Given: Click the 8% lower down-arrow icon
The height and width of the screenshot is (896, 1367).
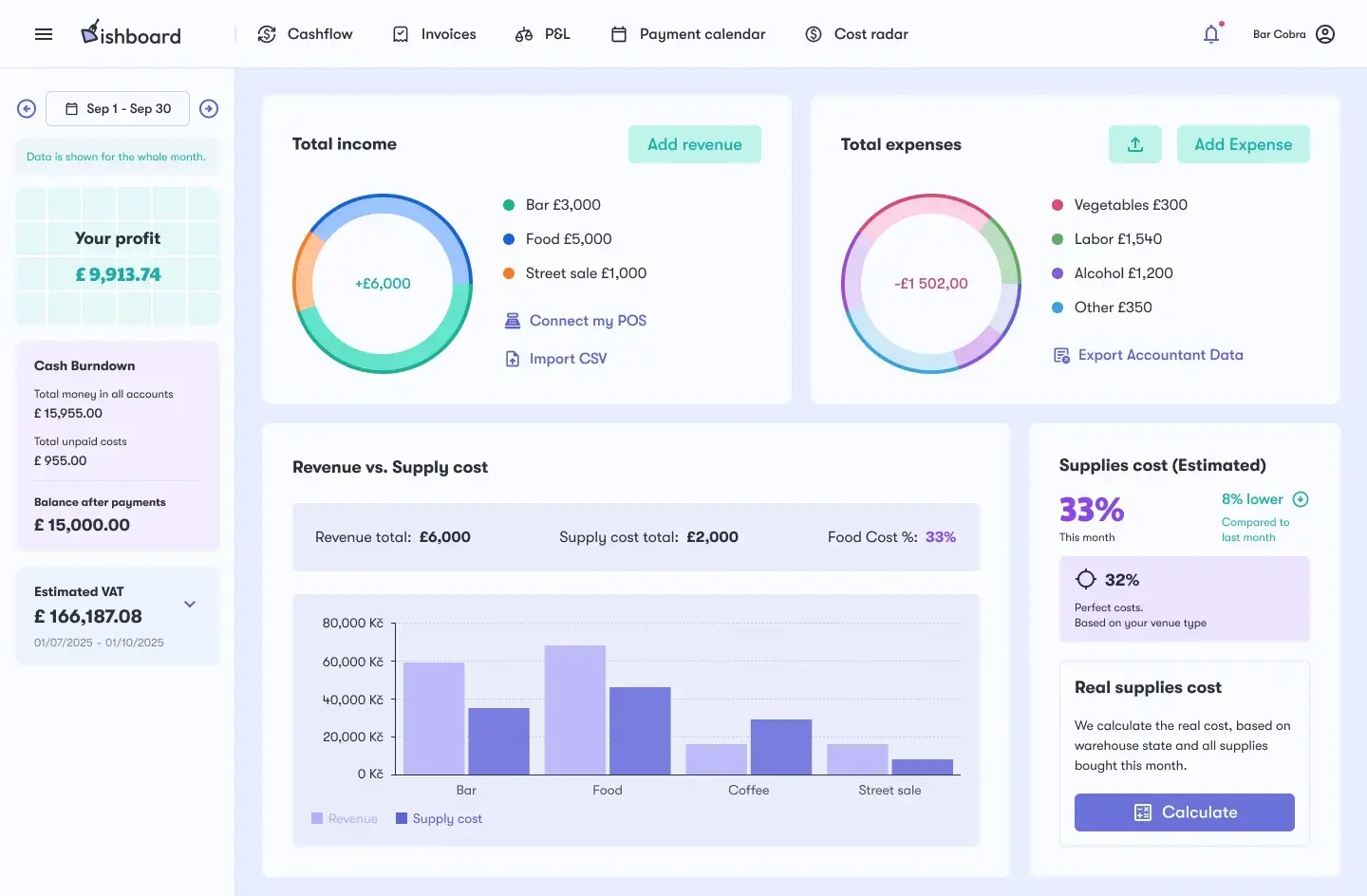Looking at the screenshot, I should [x=1301, y=499].
